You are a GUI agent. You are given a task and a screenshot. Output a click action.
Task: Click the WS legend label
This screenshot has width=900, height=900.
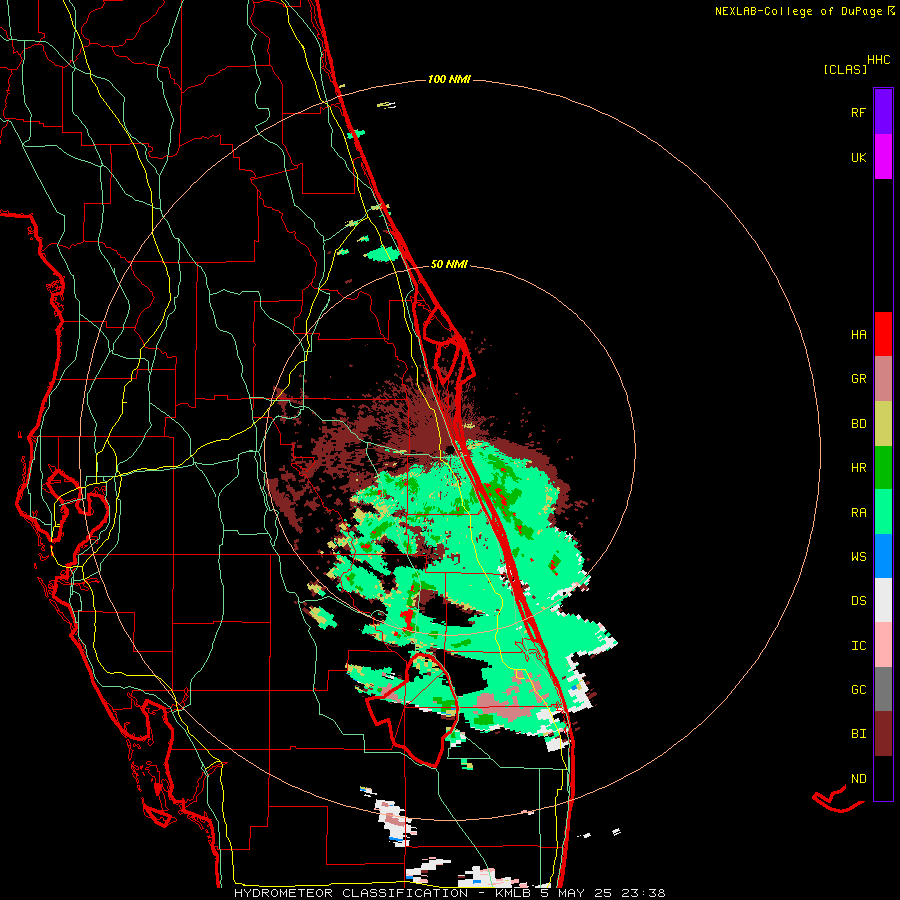858,557
